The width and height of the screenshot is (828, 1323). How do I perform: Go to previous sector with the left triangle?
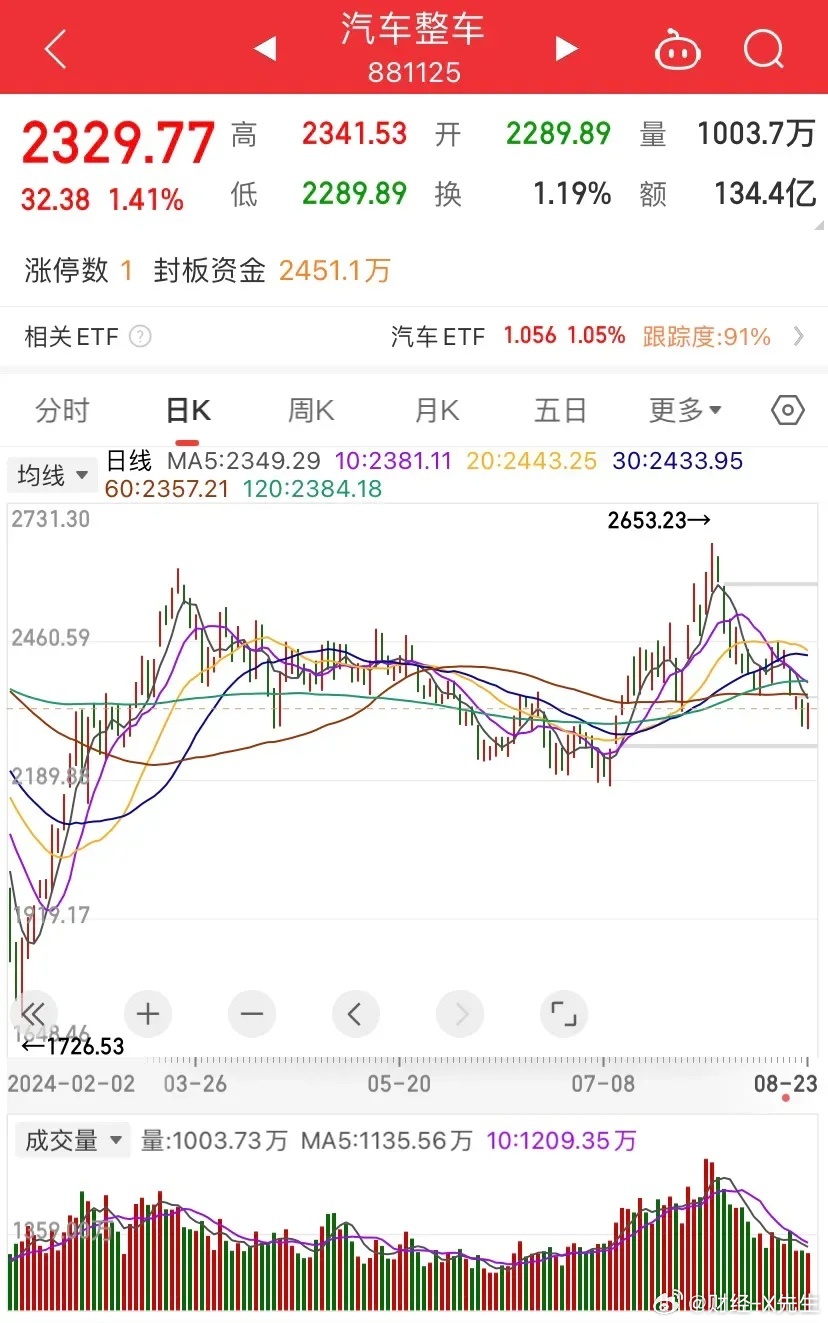265,49
